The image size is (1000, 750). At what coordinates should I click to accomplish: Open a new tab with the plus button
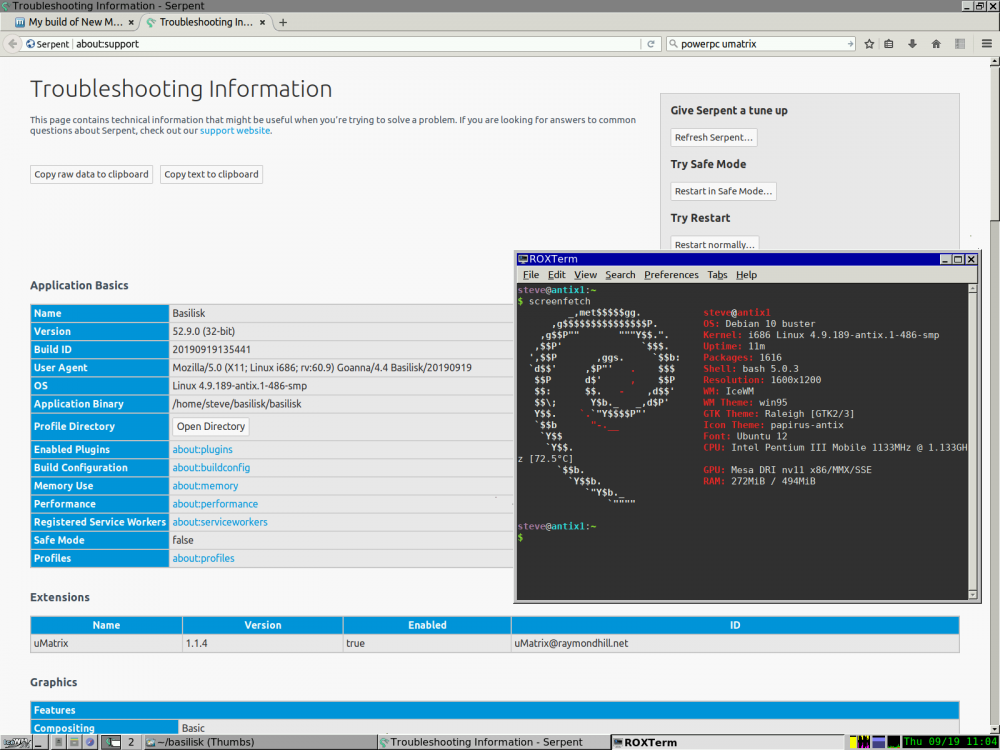[283, 22]
